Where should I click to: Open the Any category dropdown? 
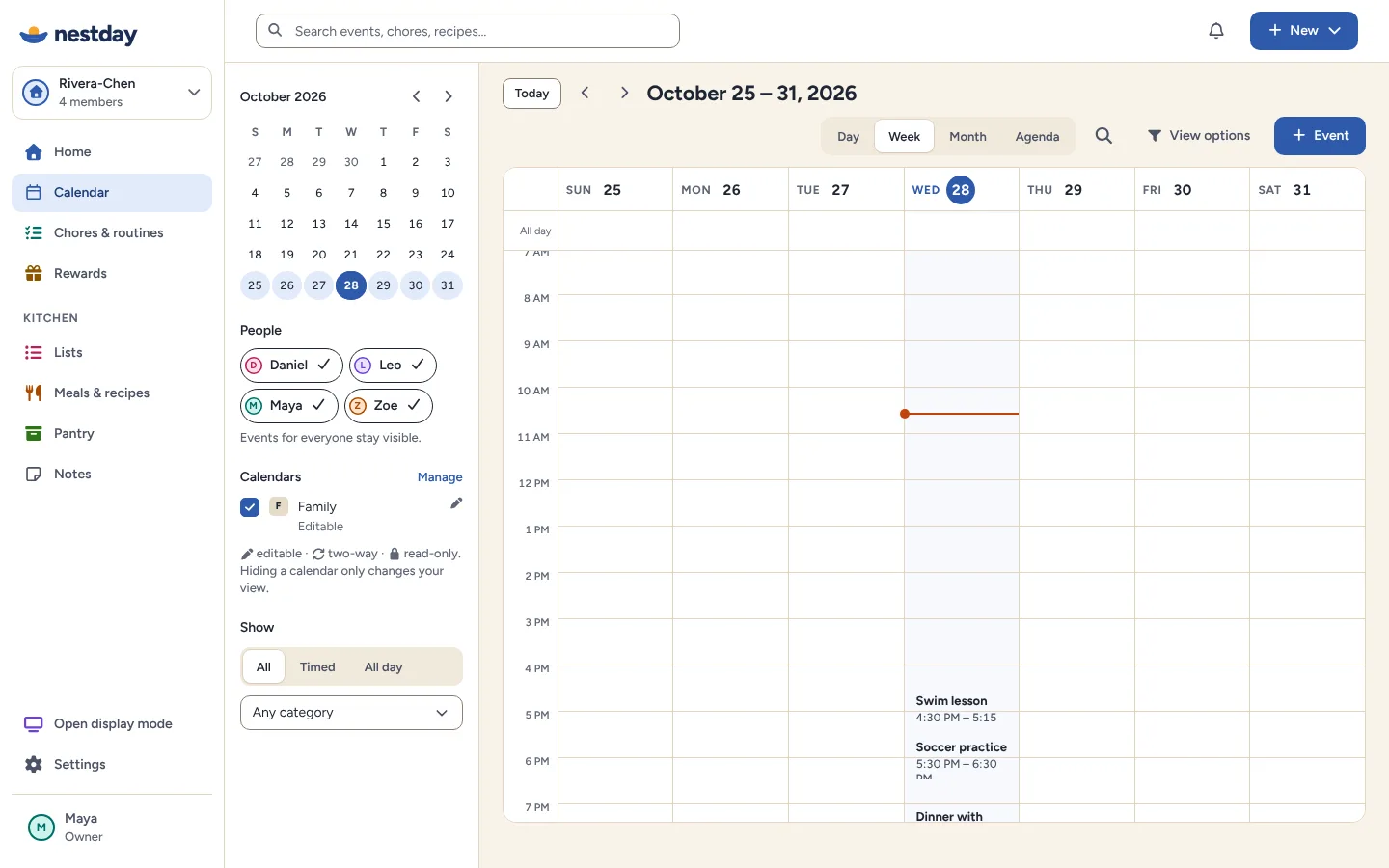click(351, 713)
